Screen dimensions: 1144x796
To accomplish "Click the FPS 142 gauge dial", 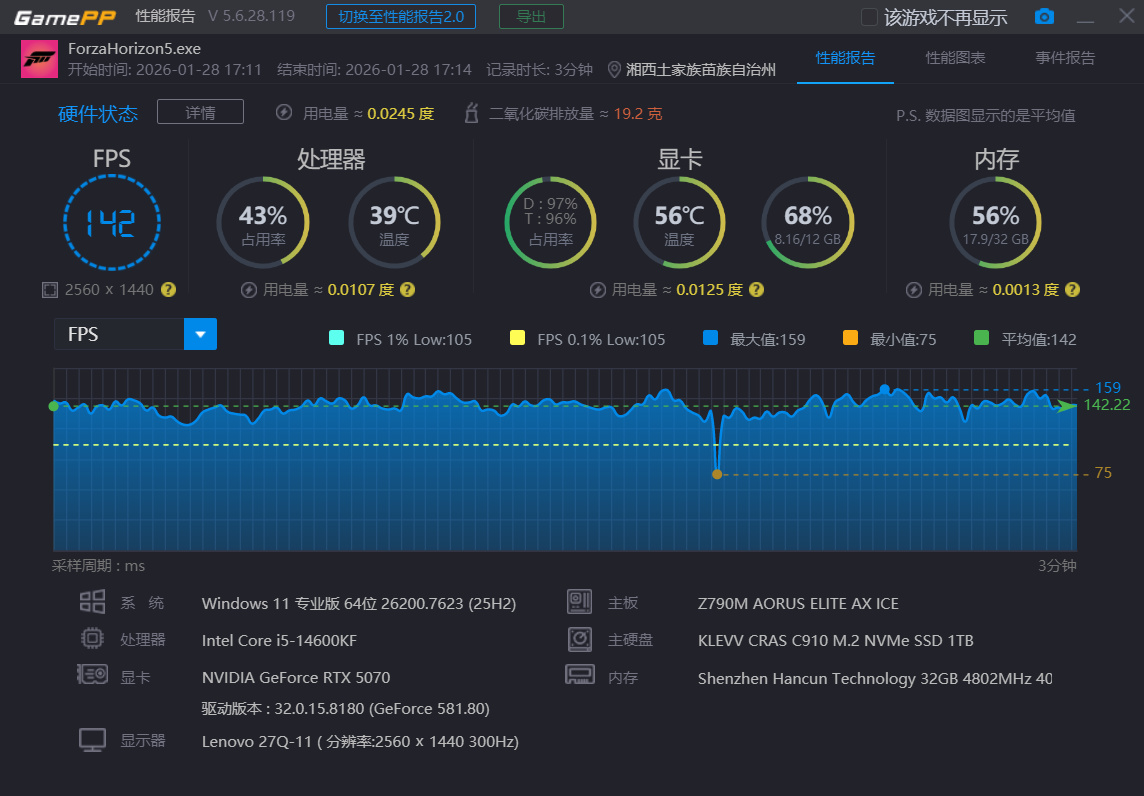I will pyautogui.click(x=112, y=223).
